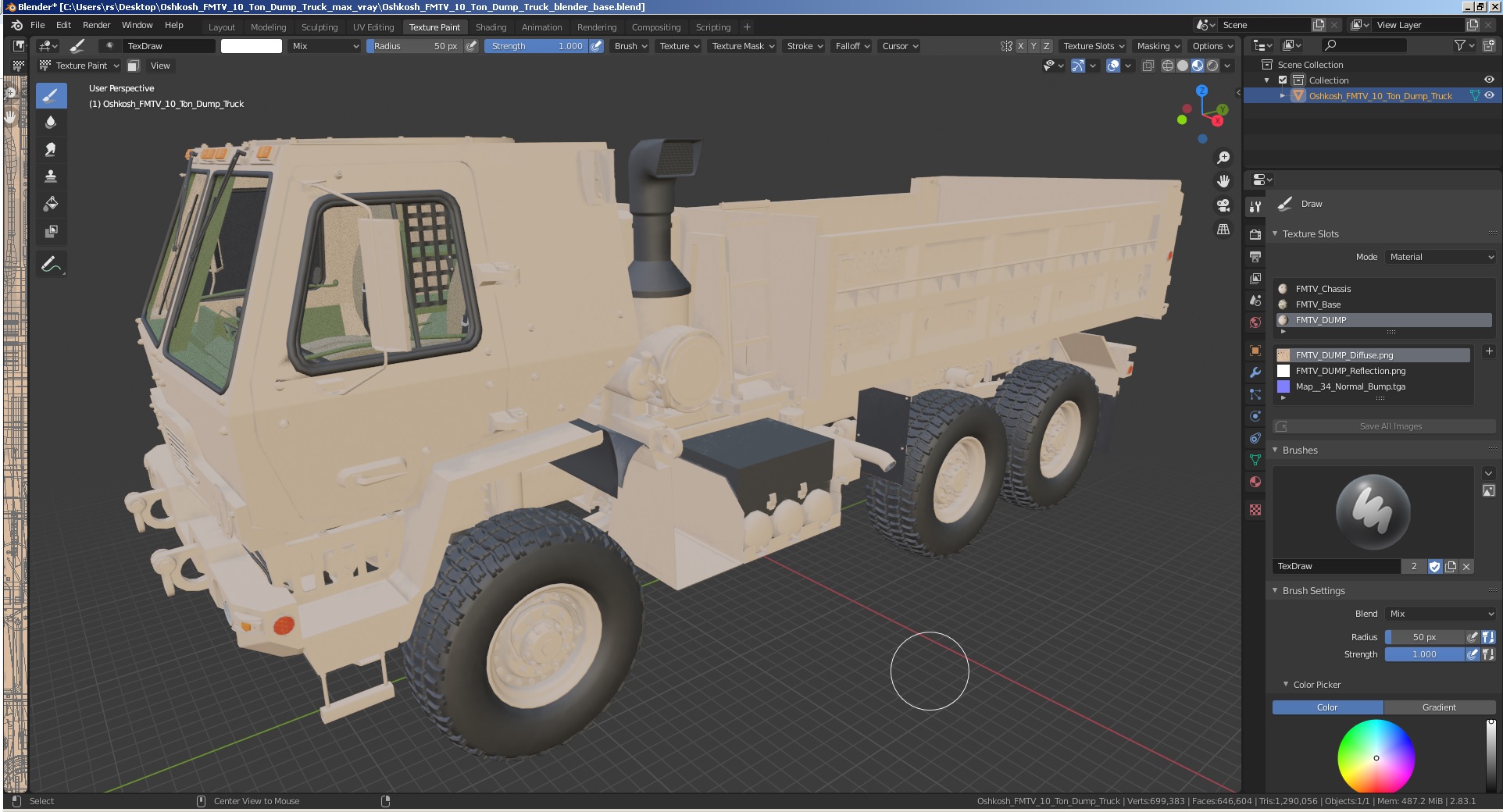The width and height of the screenshot is (1503, 812).
Task: Open the Brush popover dropdown
Action: (x=631, y=46)
